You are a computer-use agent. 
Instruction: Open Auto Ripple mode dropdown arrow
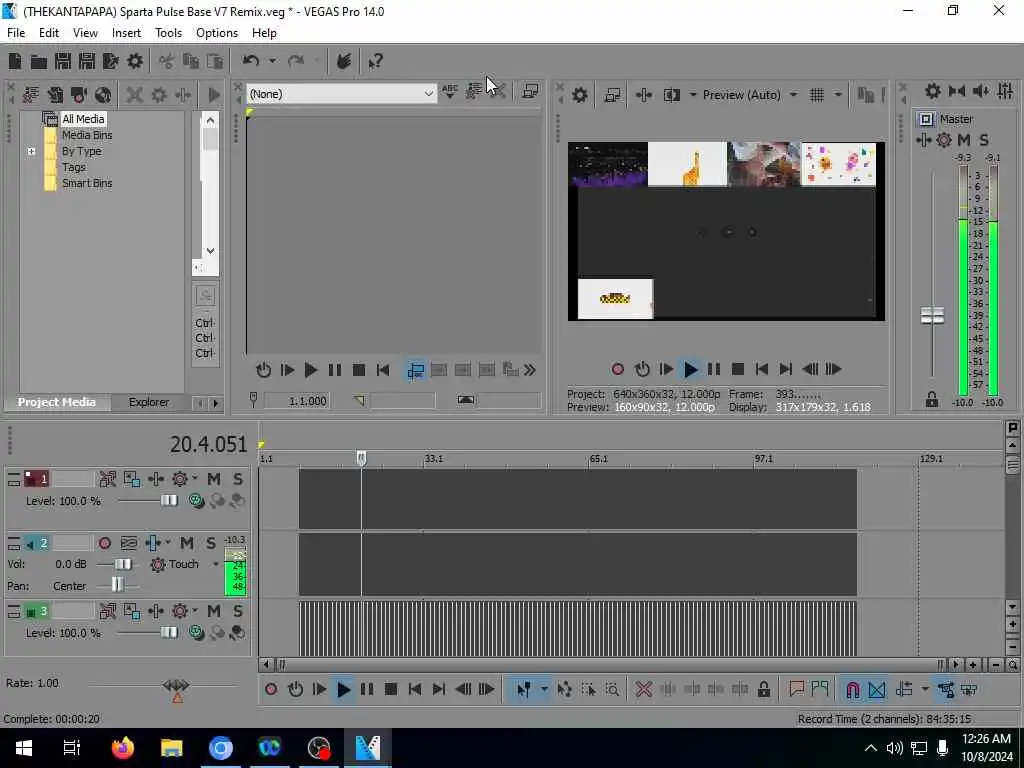pos(925,689)
